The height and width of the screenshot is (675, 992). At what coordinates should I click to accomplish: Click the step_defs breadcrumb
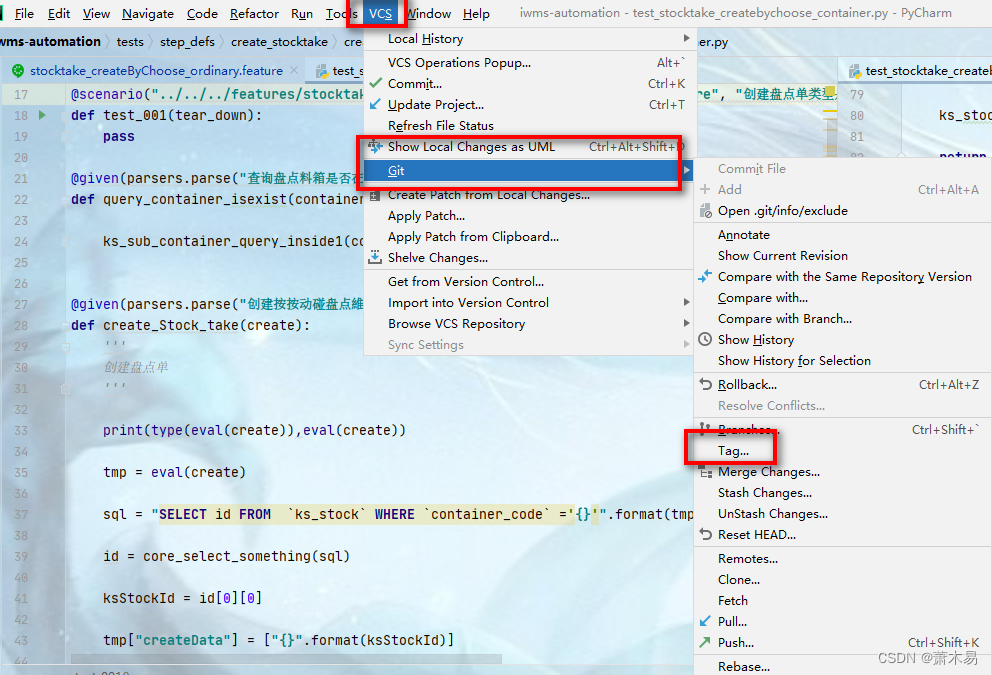coord(187,42)
